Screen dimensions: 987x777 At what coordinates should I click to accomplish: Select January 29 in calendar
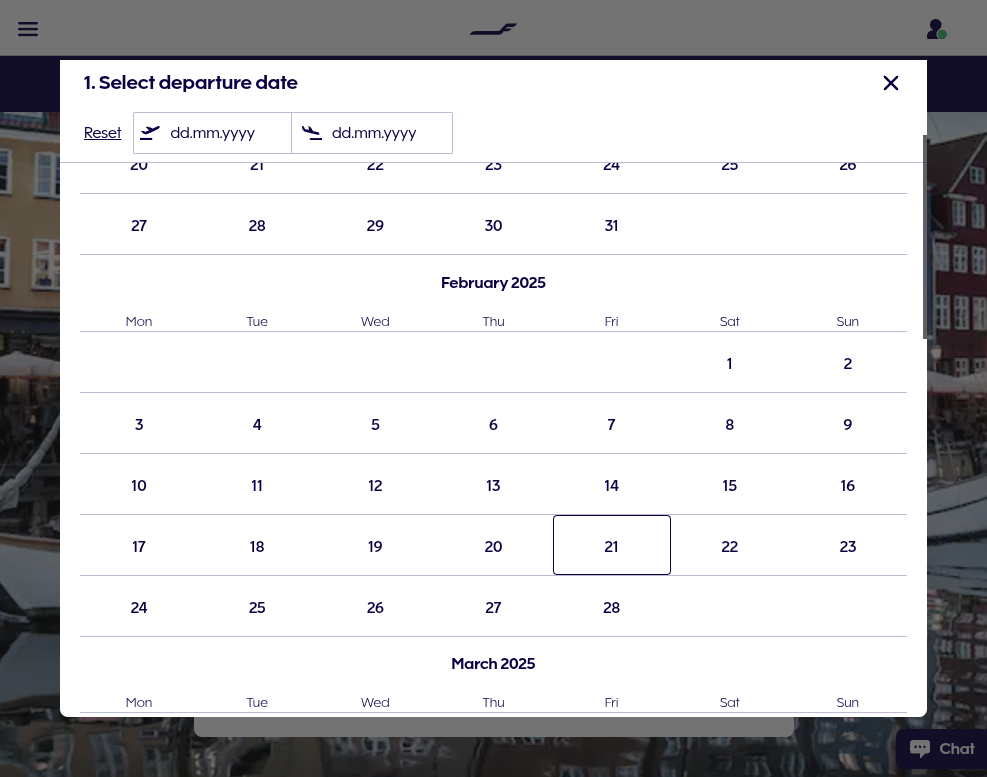[x=375, y=225]
